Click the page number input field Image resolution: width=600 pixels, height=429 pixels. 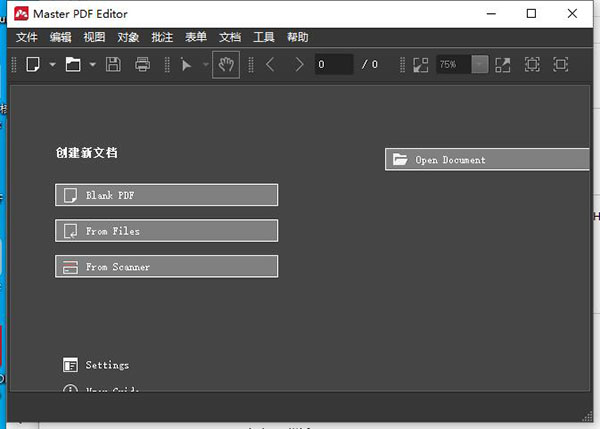[334, 64]
